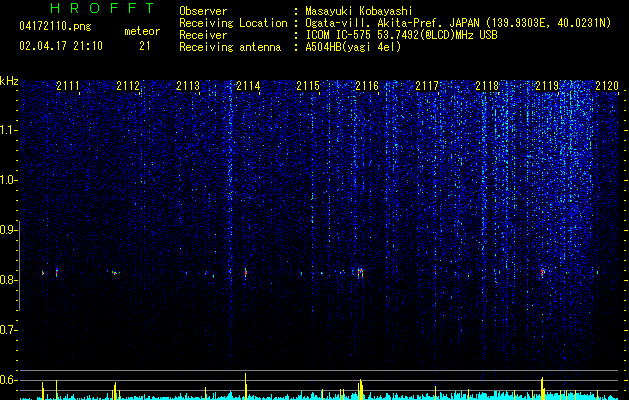Click time marker 2118
This screenshot has width=629, height=400.
[487, 85]
